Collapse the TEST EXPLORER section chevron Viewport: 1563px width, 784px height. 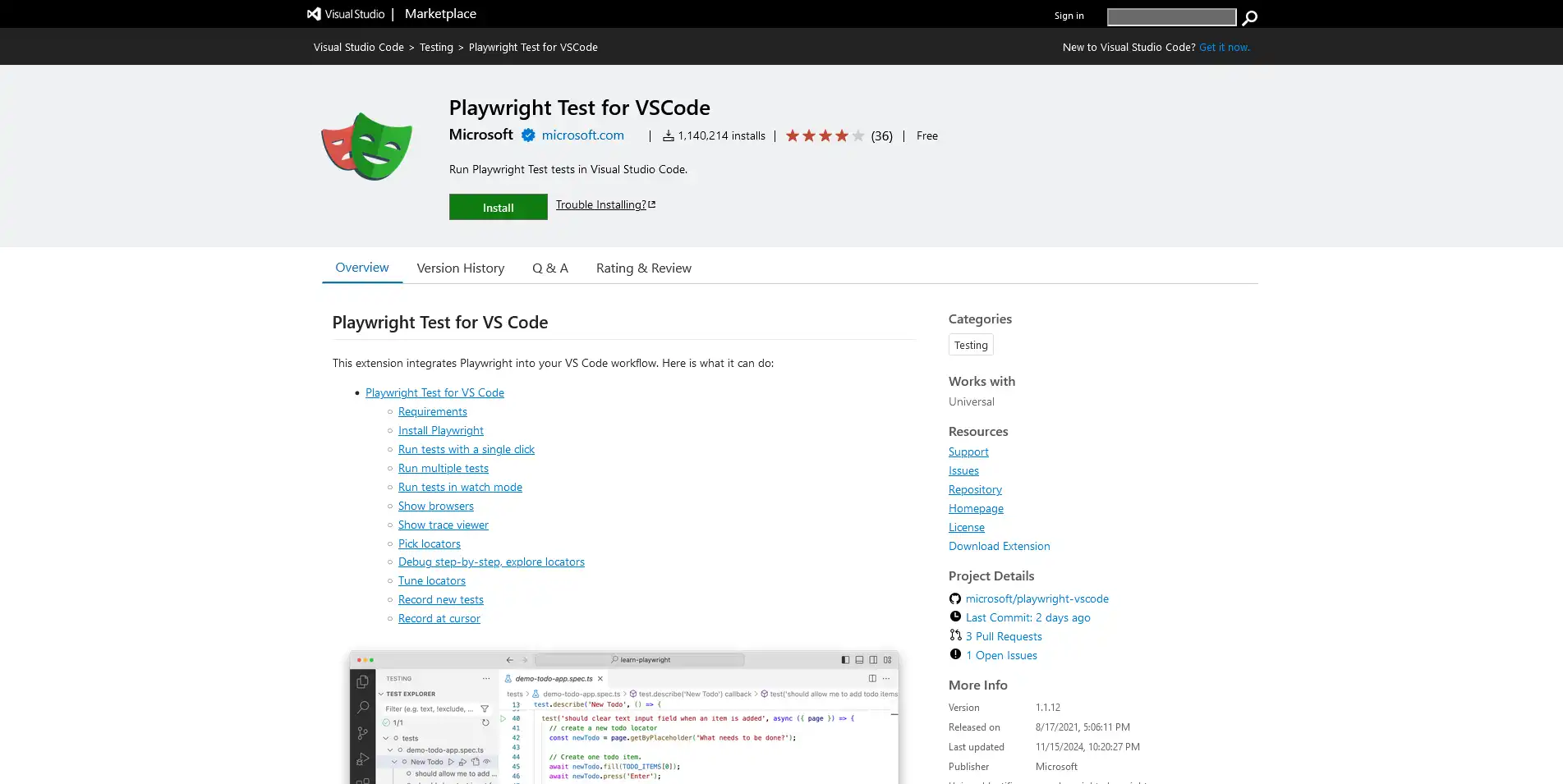point(381,694)
